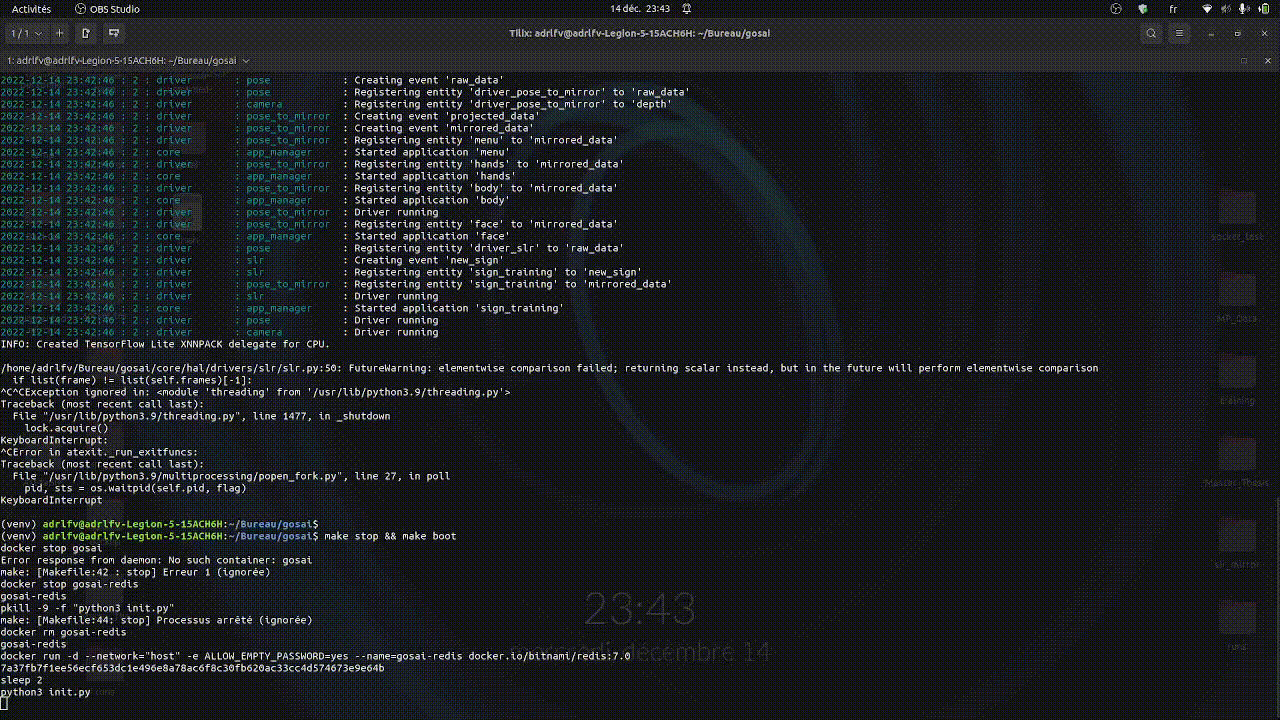Image resolution: width=1280 pixels, height=720 pixels.
Task: Open the OBS Studio app menu
Action: [x=106, y=9]
